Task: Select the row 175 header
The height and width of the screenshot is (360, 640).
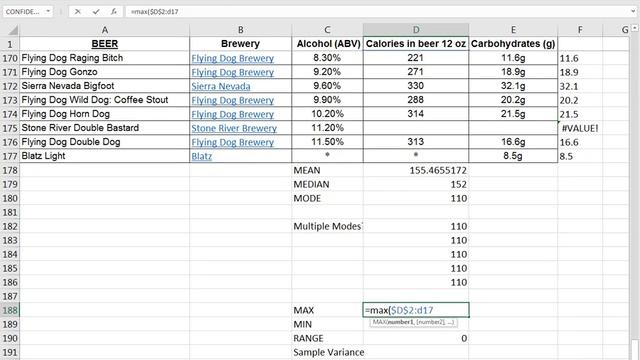Action: coord(10,128)
